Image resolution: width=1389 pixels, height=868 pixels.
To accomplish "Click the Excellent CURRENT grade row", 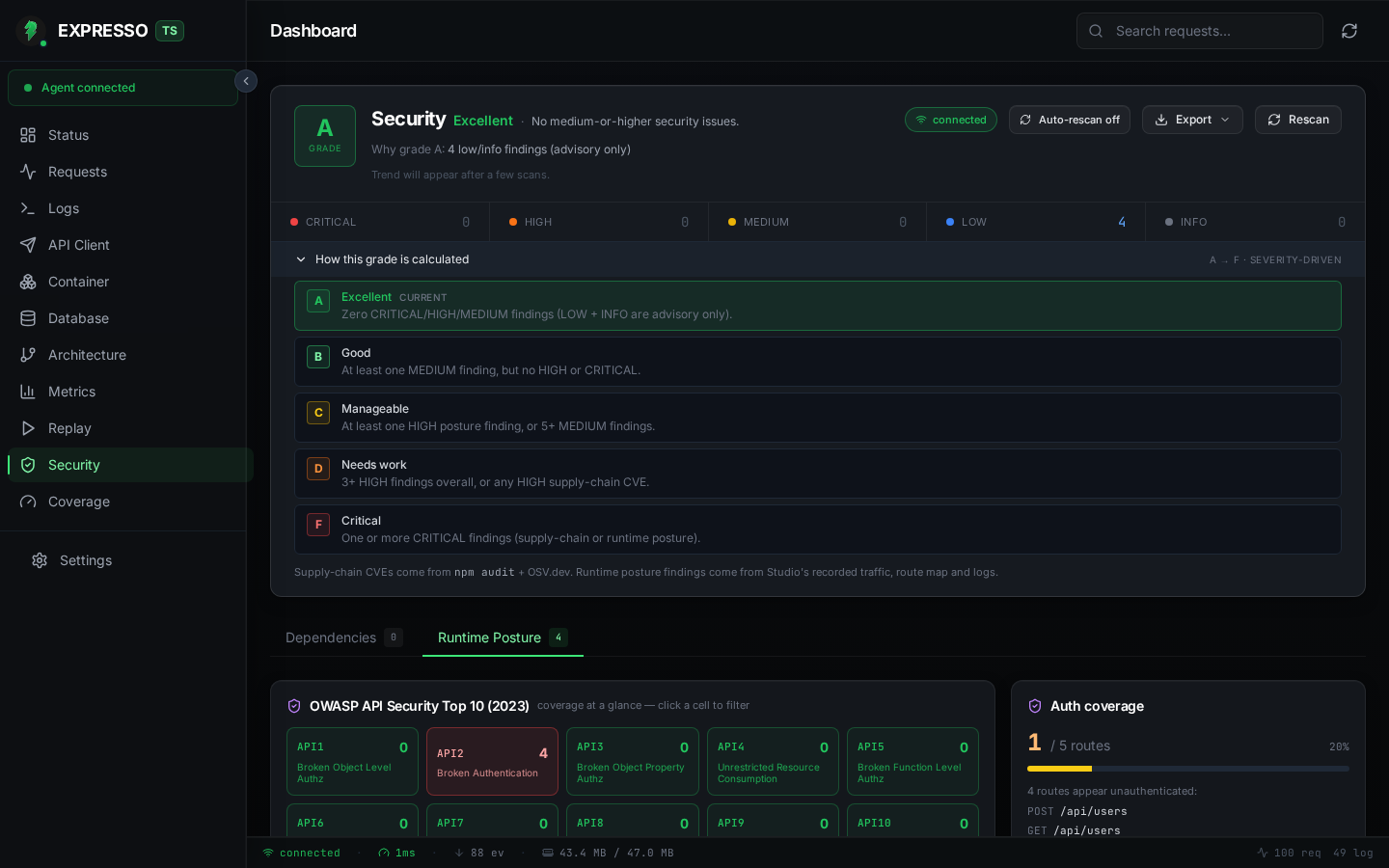I will 818,306.
